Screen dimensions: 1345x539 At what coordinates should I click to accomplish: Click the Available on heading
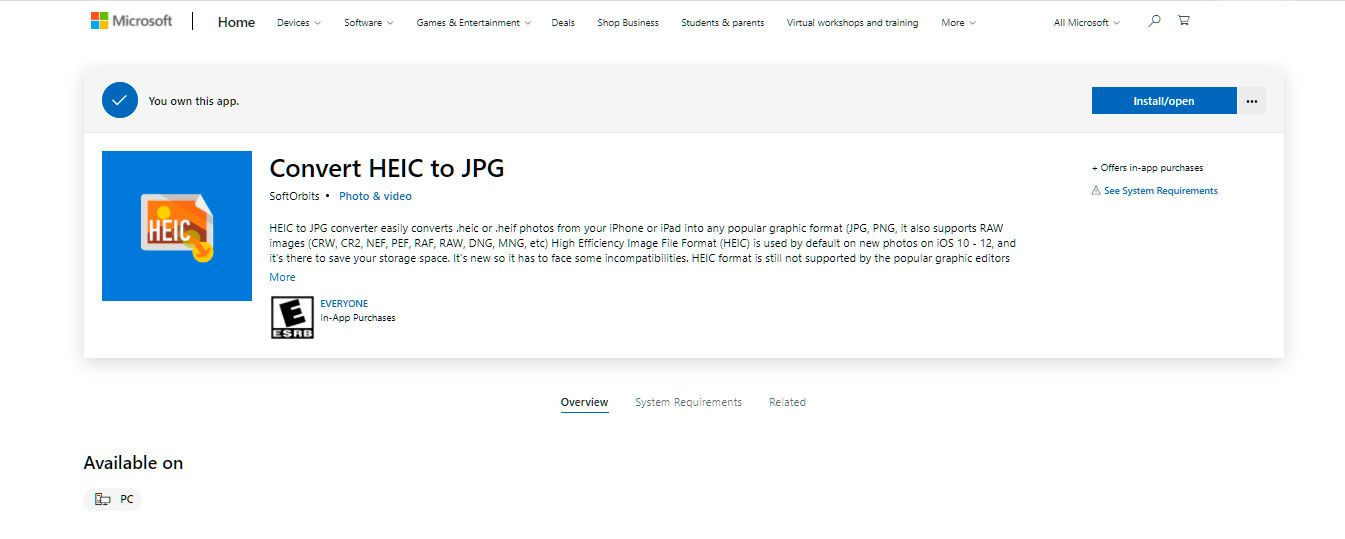point(133,463)
